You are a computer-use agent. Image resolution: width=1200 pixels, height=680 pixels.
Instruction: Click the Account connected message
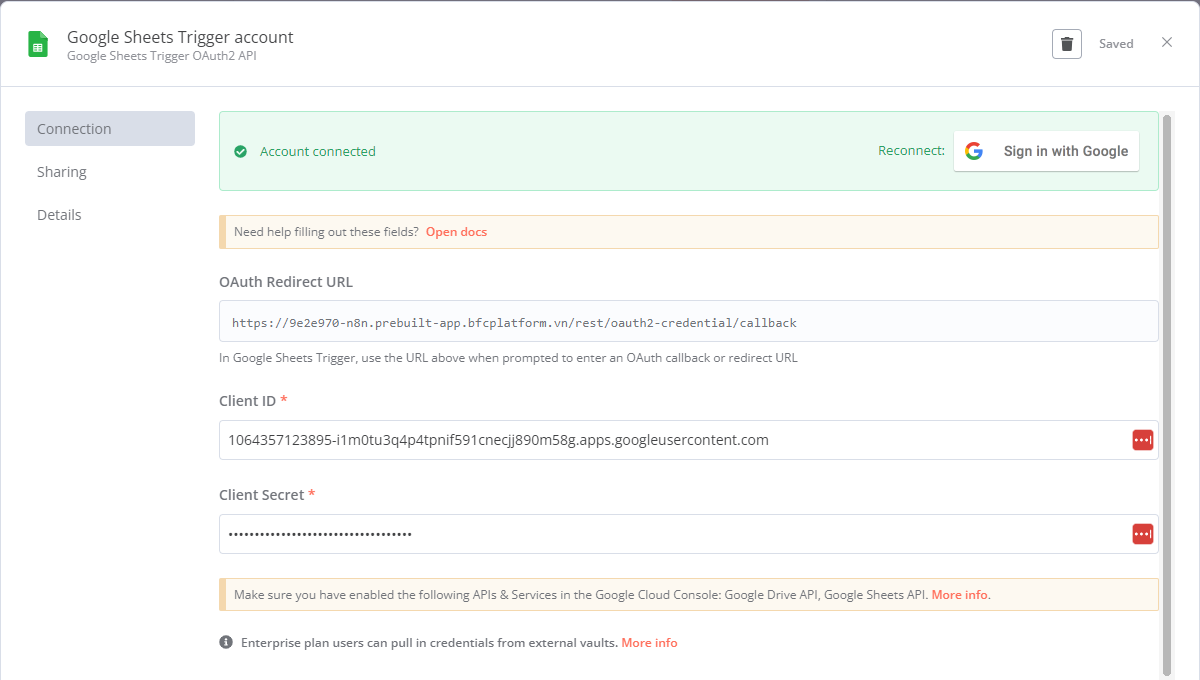click(x=318, y=152)
